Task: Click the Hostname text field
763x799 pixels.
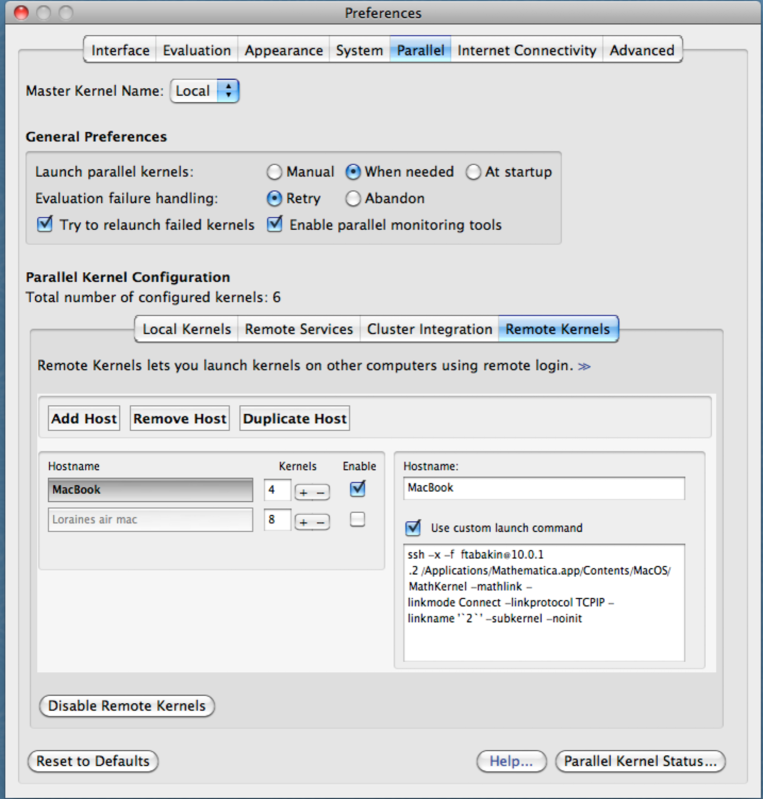Action: click(x=544, y=488)
